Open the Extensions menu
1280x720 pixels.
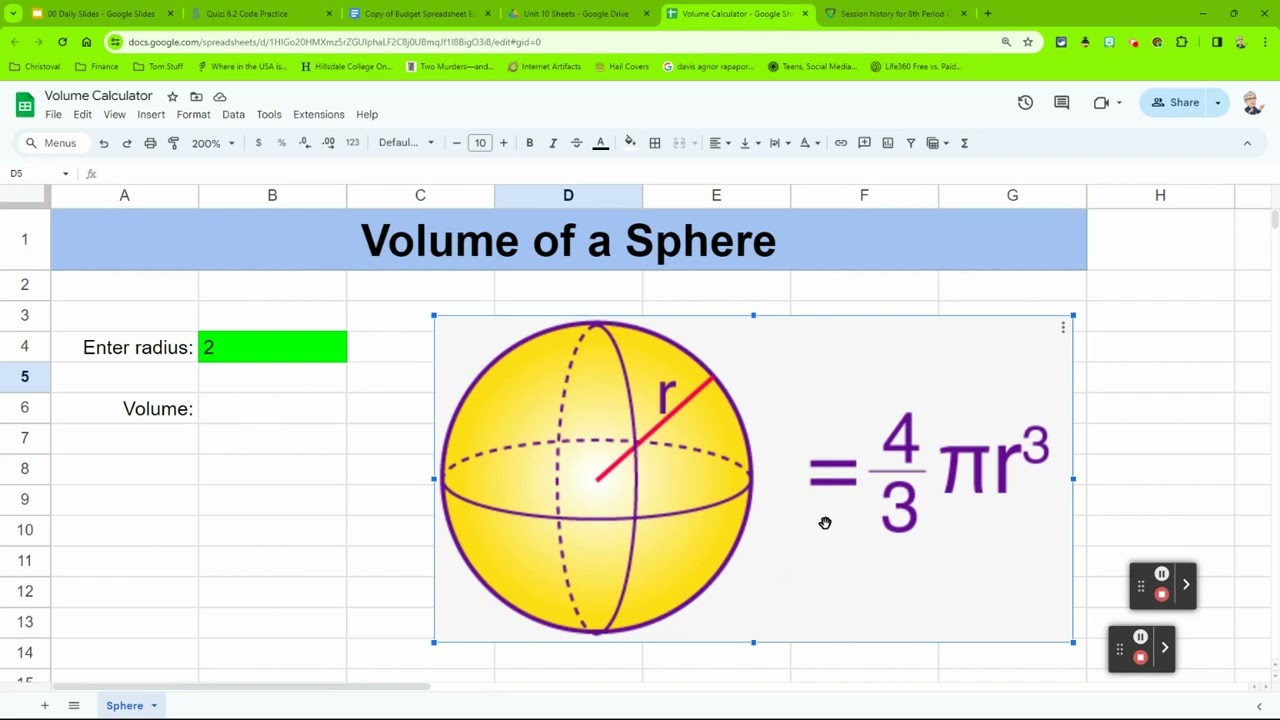click(318, 114)
